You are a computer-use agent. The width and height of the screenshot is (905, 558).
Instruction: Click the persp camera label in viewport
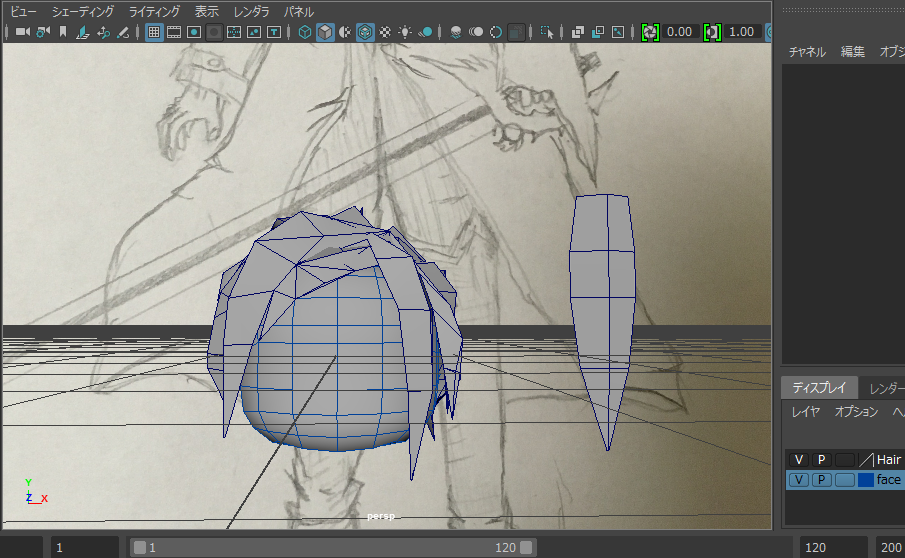coord(381,516)
